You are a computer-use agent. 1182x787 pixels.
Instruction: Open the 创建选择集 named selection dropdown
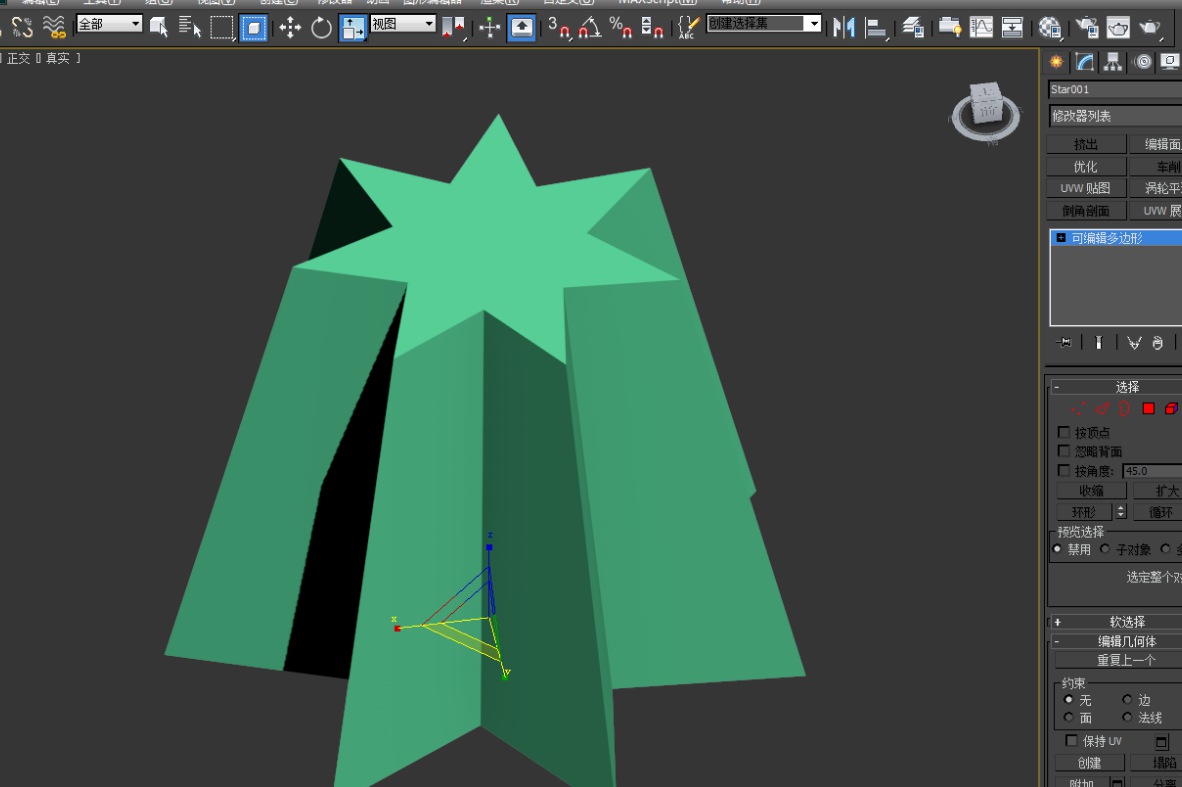[x=764, y=24]
